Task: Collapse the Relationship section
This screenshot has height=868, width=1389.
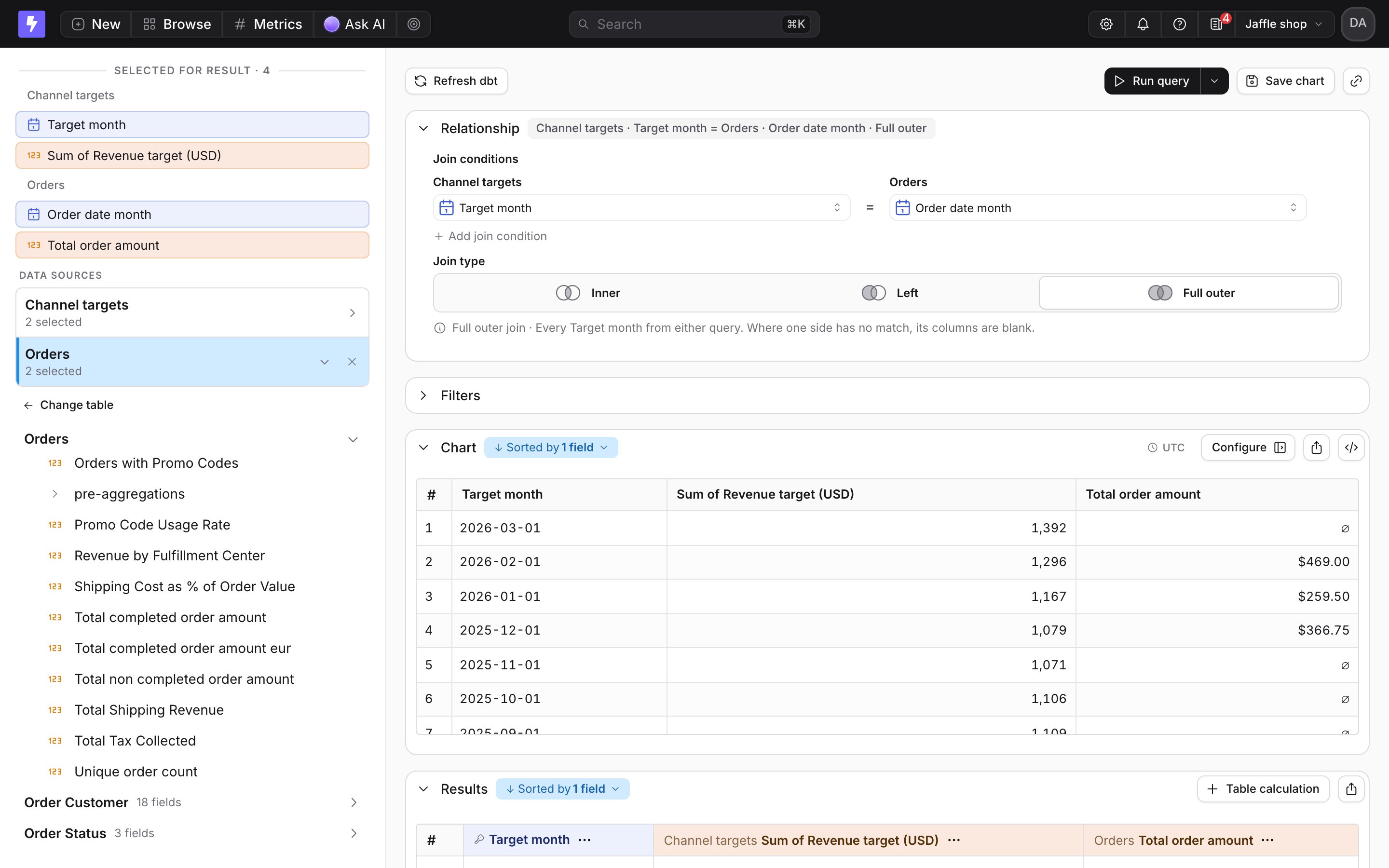Action: pyautogui.click(x=423, y=129)
